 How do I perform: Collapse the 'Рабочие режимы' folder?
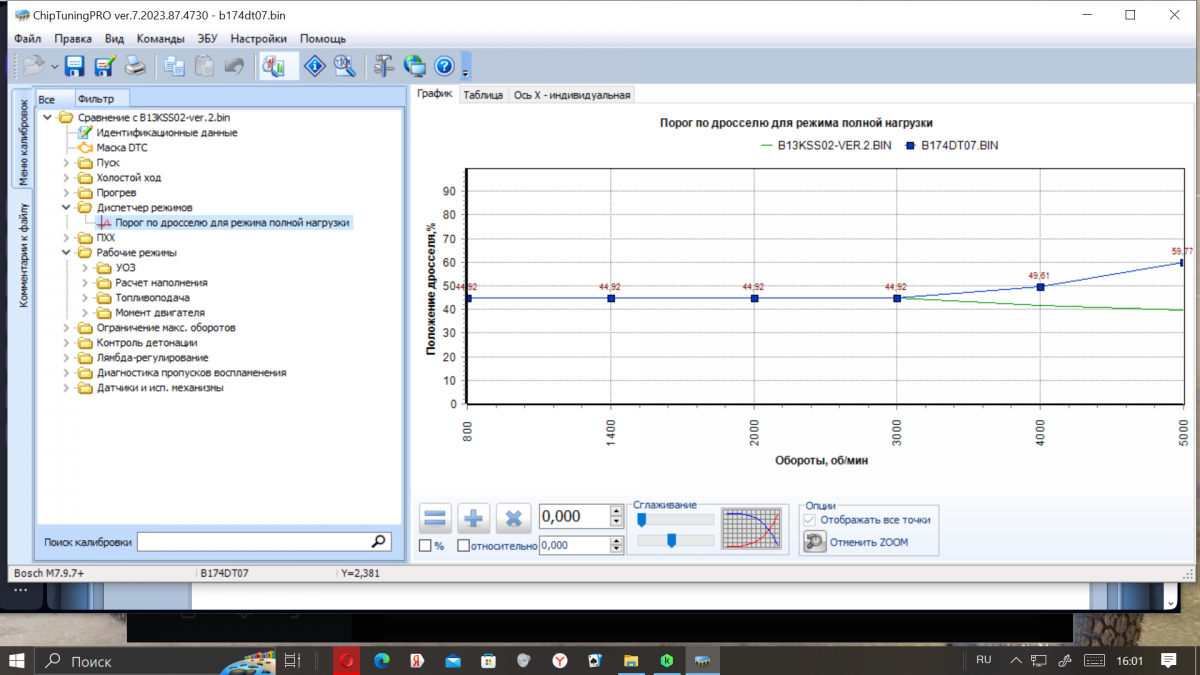pos(67,253)
